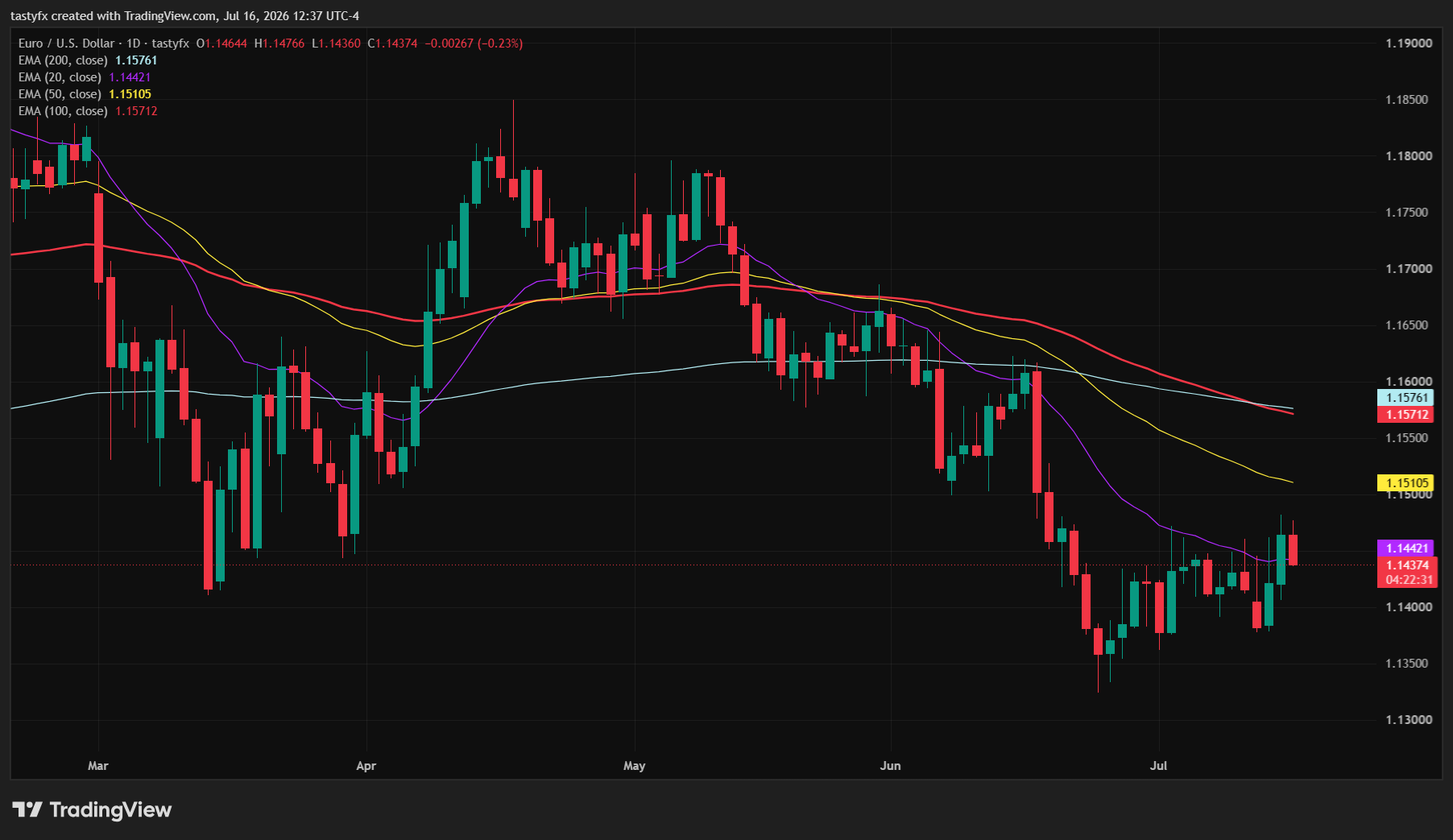Click the open value O1.14644

point(221,43)
